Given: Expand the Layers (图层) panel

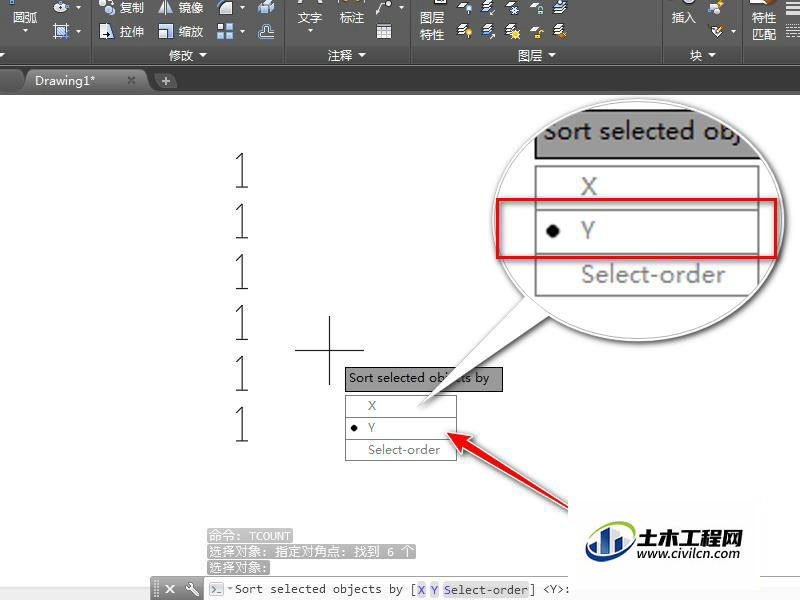Looking at the screenshot, I should (x=536, y=55).
